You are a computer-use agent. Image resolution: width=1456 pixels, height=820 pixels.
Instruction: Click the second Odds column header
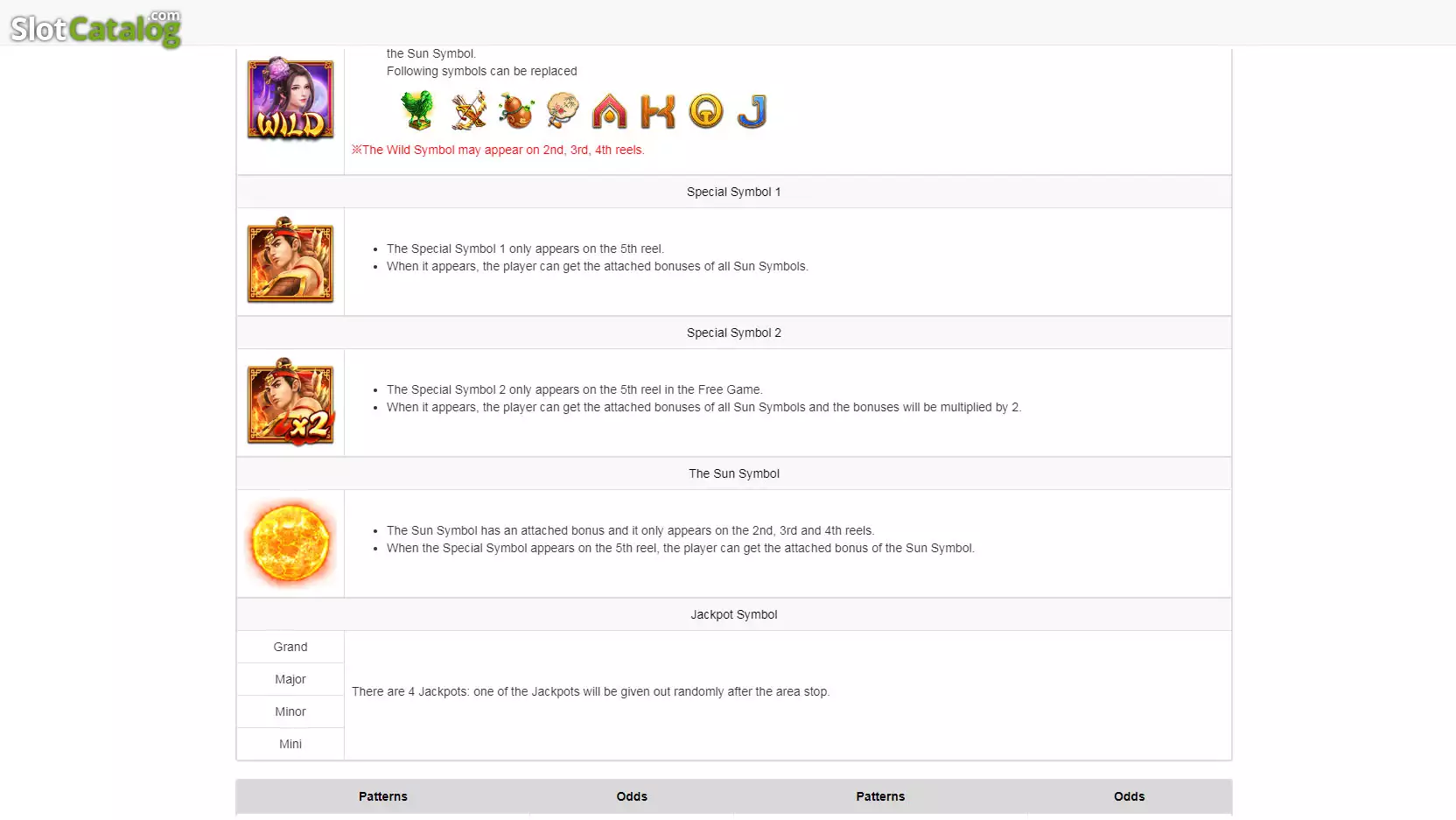(1129, 796)
